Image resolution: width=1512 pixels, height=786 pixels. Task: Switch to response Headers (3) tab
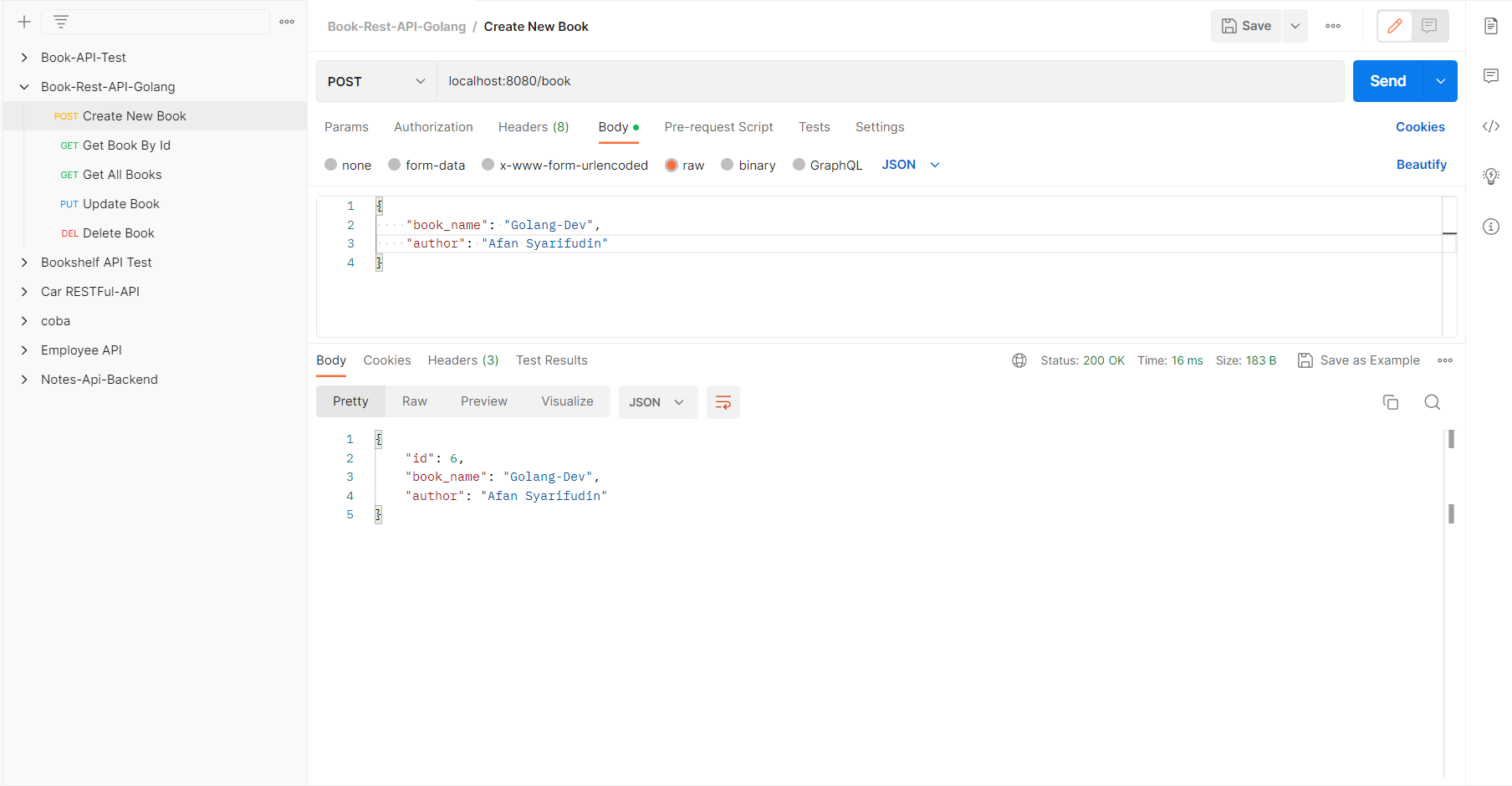point(463,360)
